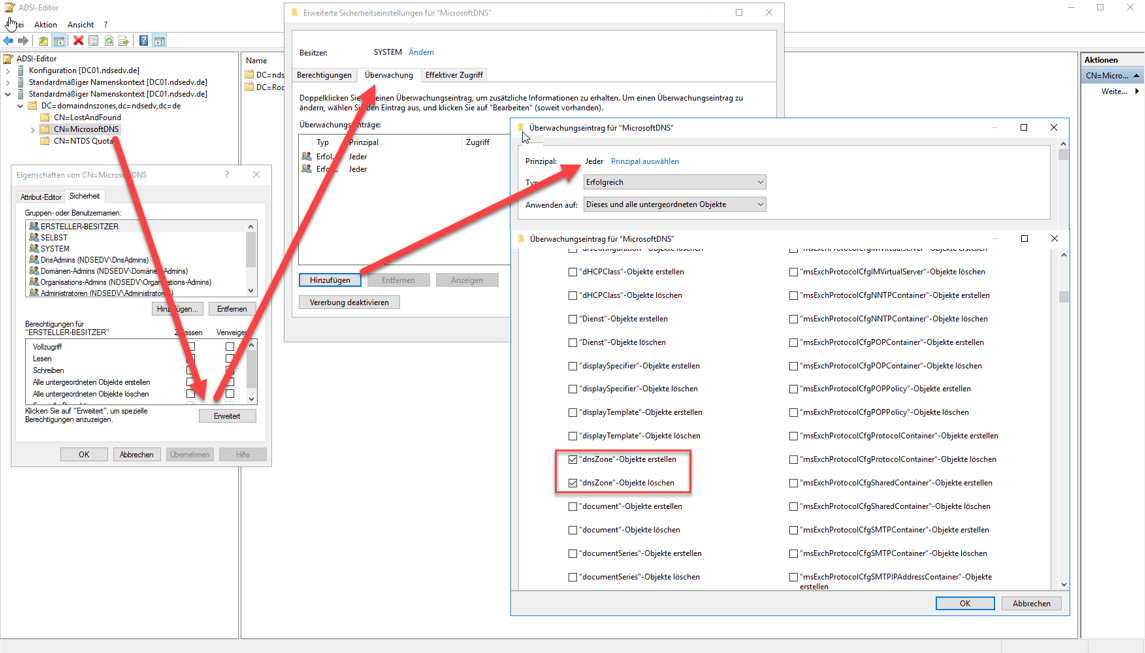The height and width of the screenshot is (653, 1145).
Task: Open the Anwenden auf dropdown
Action: click(674, 204)
